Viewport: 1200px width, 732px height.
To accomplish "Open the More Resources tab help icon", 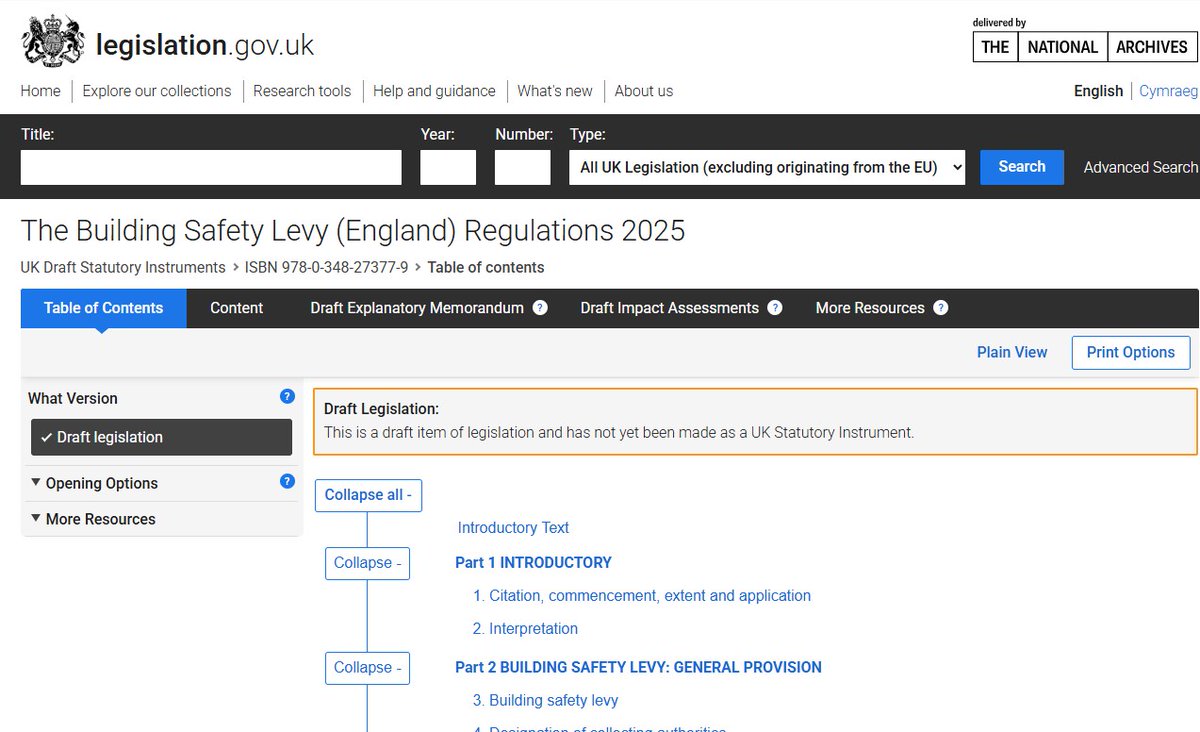I will 941,308.
